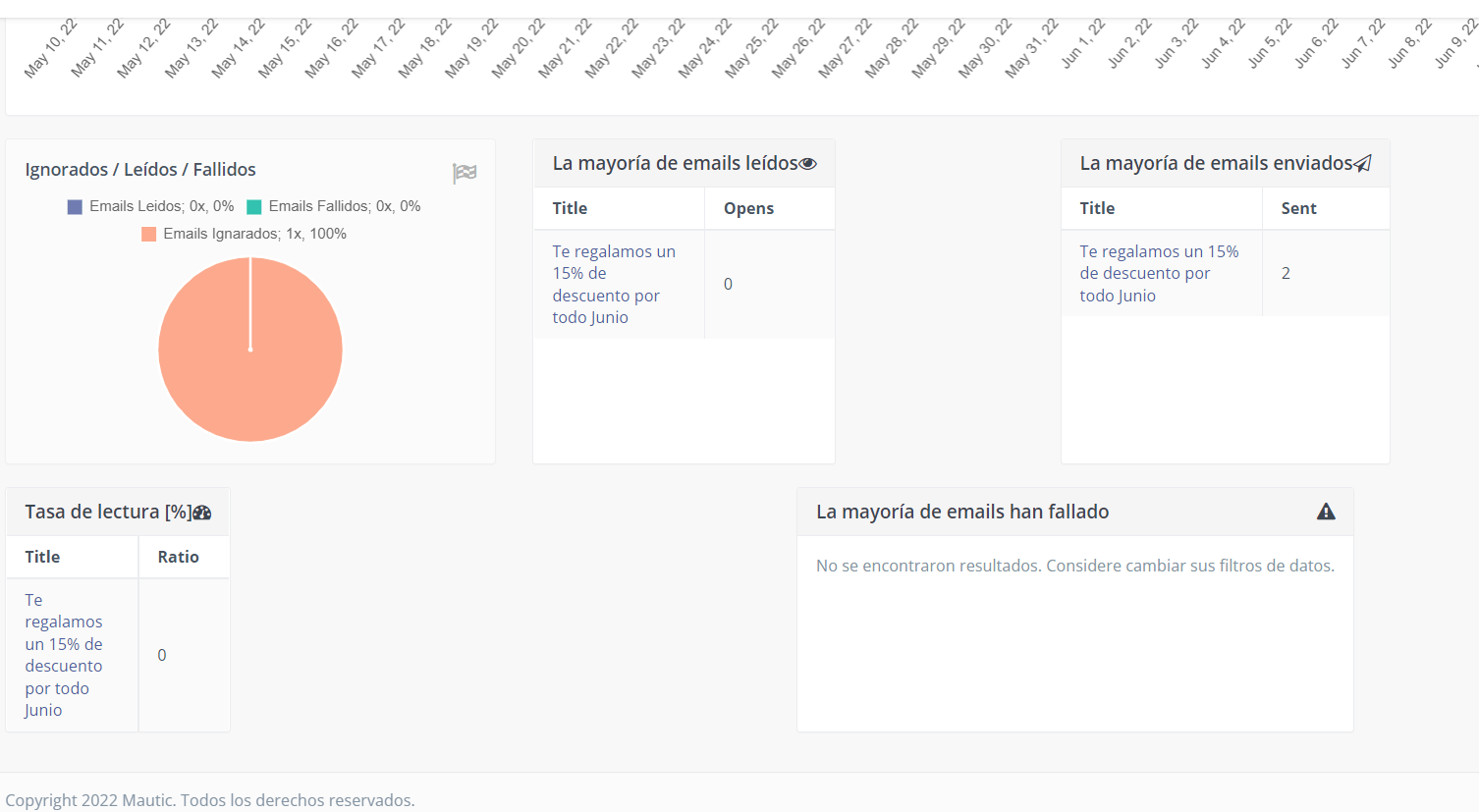Click the Opens column header
Image resolution: width=1479 pixels, height=812 pixels.
pos(748,208)
